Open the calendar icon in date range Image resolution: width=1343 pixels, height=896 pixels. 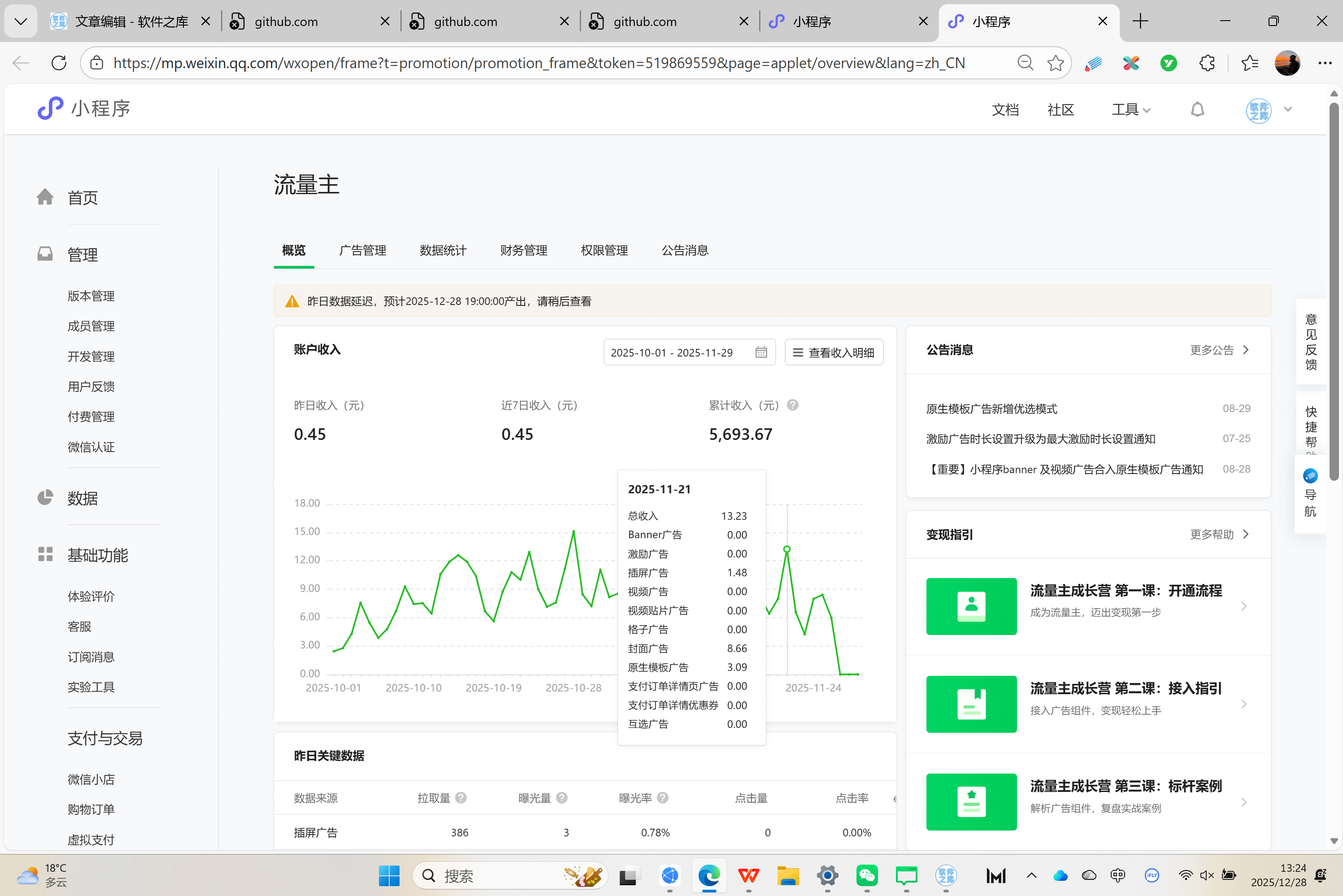point(761,352)
